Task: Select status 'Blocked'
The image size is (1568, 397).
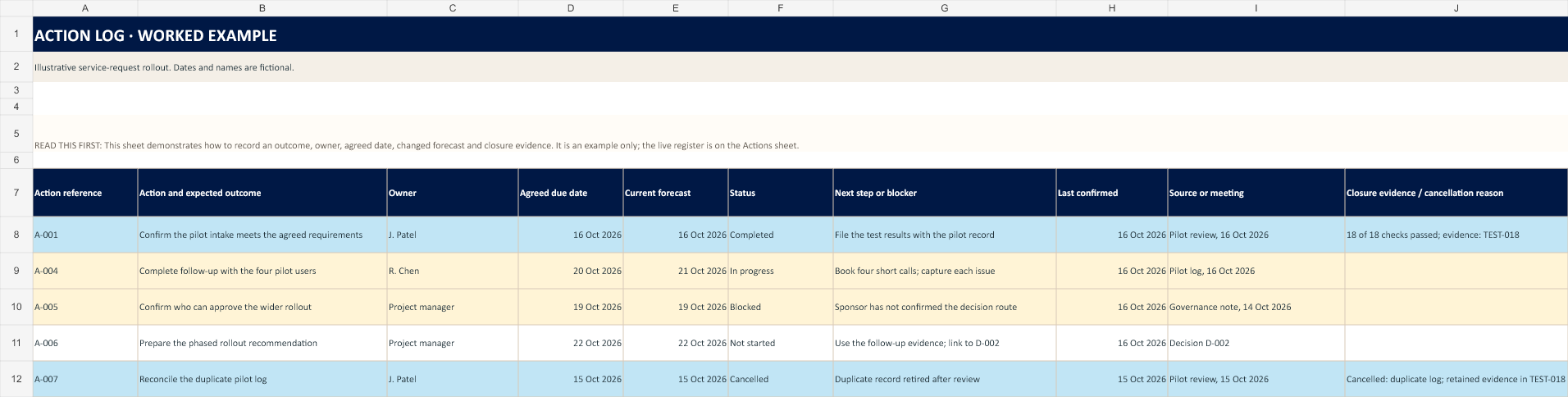Action: tap(781, 307)
